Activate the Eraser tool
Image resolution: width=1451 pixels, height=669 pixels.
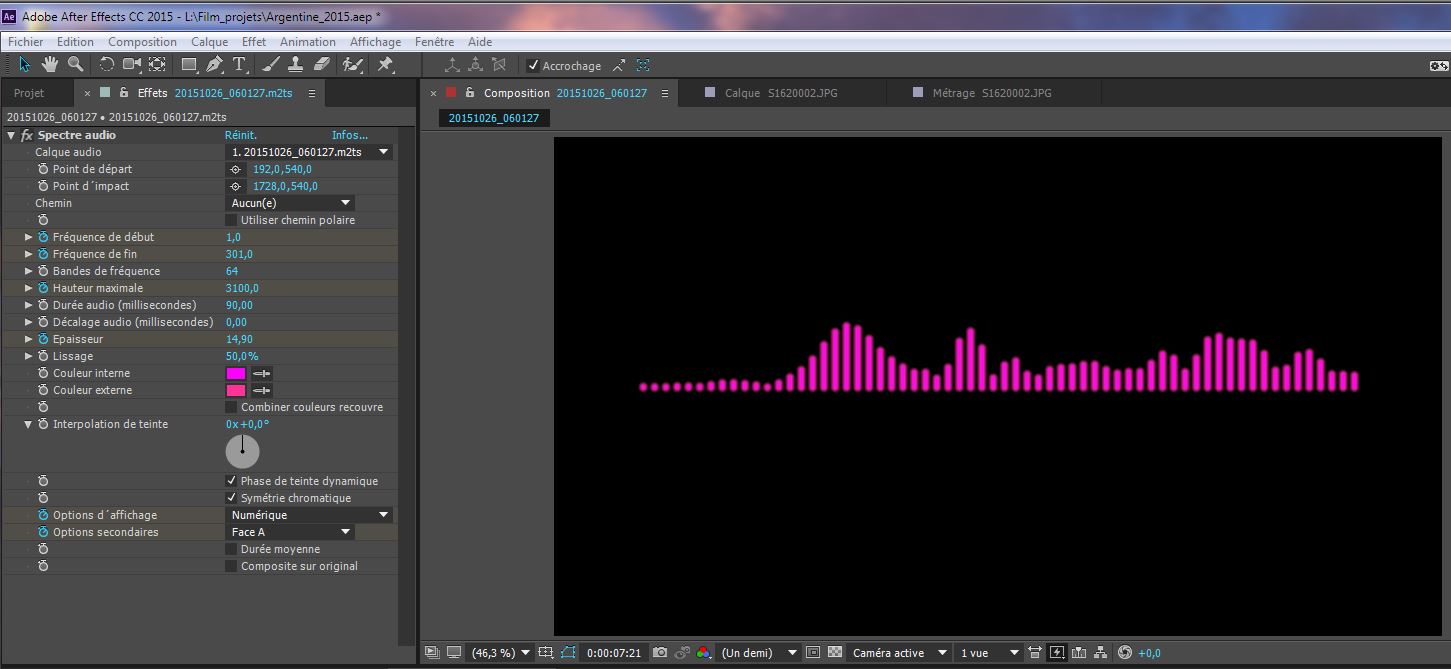pos(321,65)
